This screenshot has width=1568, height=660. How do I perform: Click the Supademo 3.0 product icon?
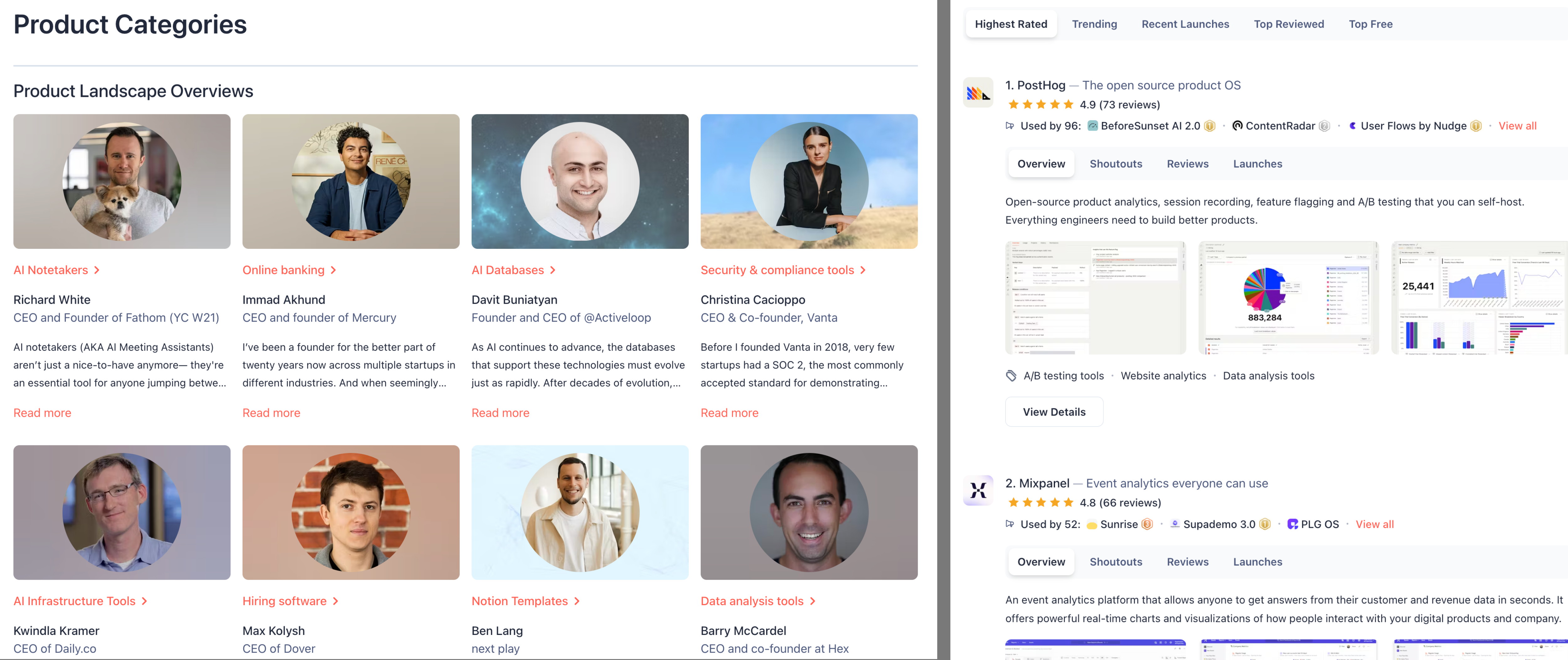click(x=1175, y=524)
